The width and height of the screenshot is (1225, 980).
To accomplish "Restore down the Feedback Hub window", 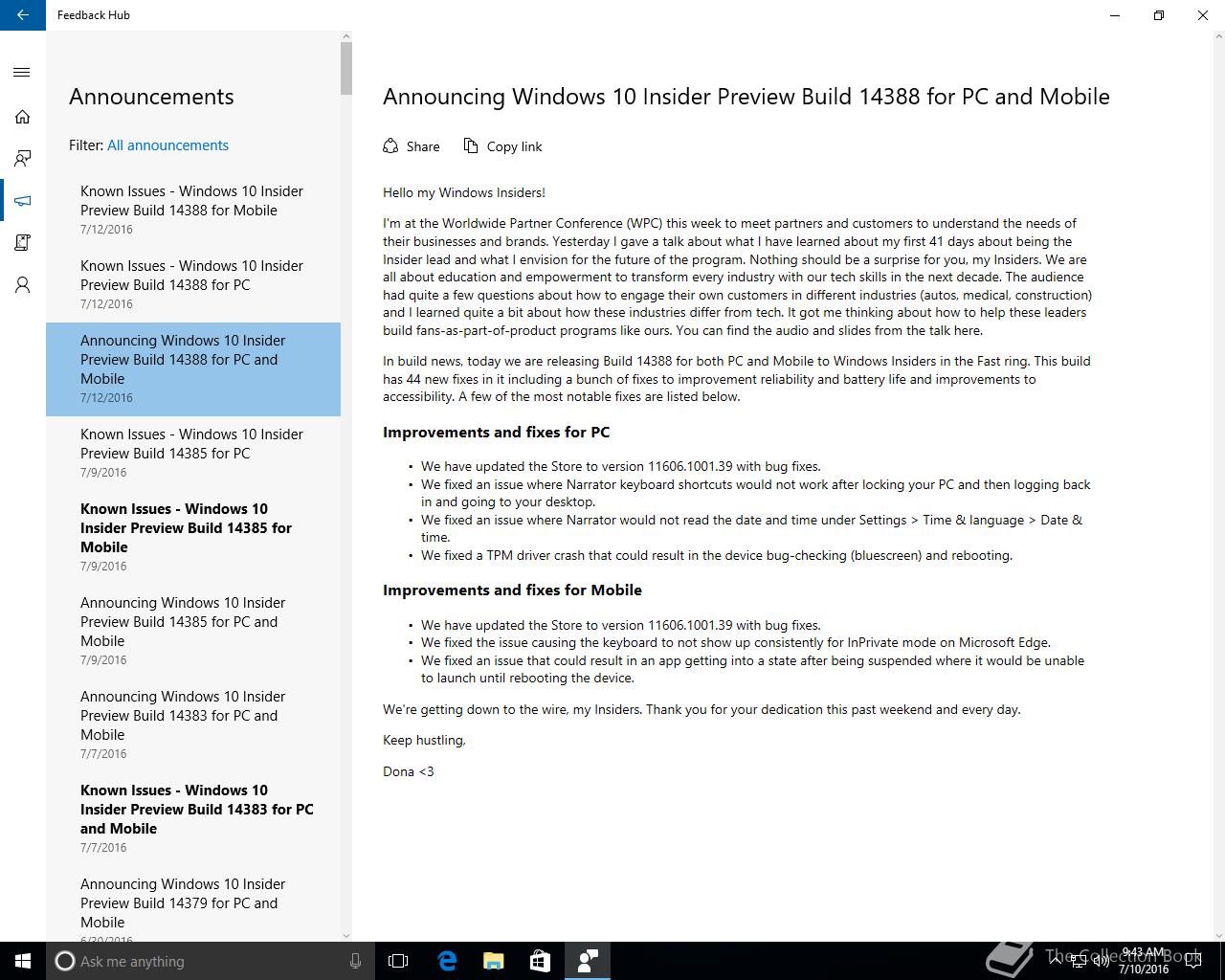I will click(1158, 15).
